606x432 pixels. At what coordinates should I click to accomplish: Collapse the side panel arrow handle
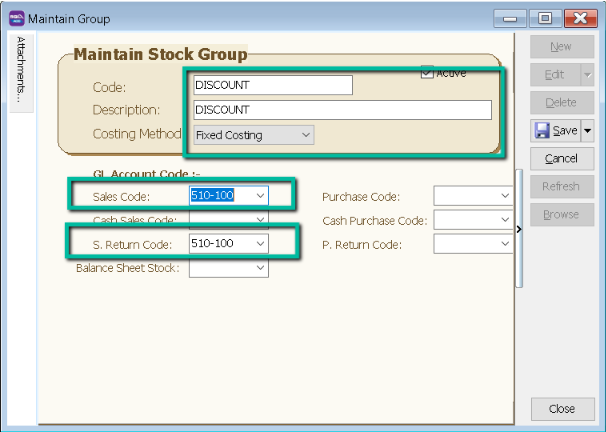point(518,230)
